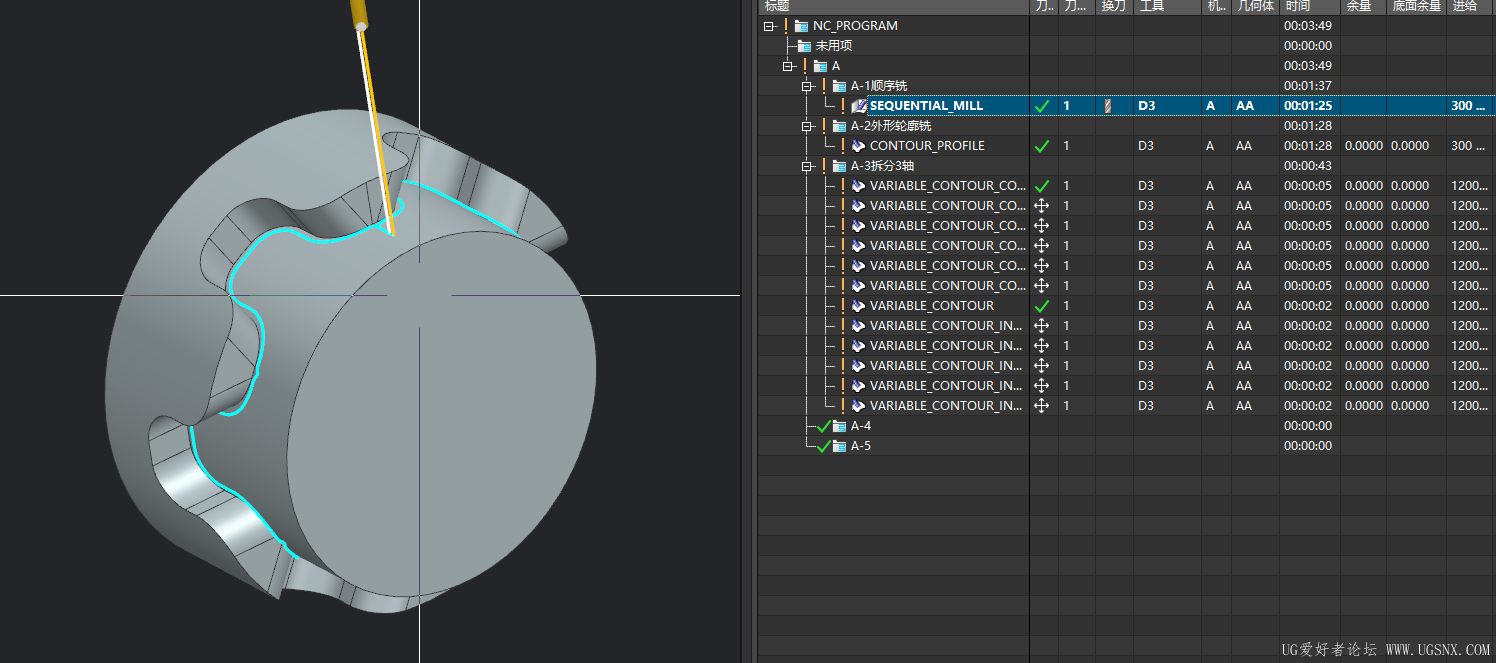Click the A-3拆分3轴 folder icon

pos(840,166)
